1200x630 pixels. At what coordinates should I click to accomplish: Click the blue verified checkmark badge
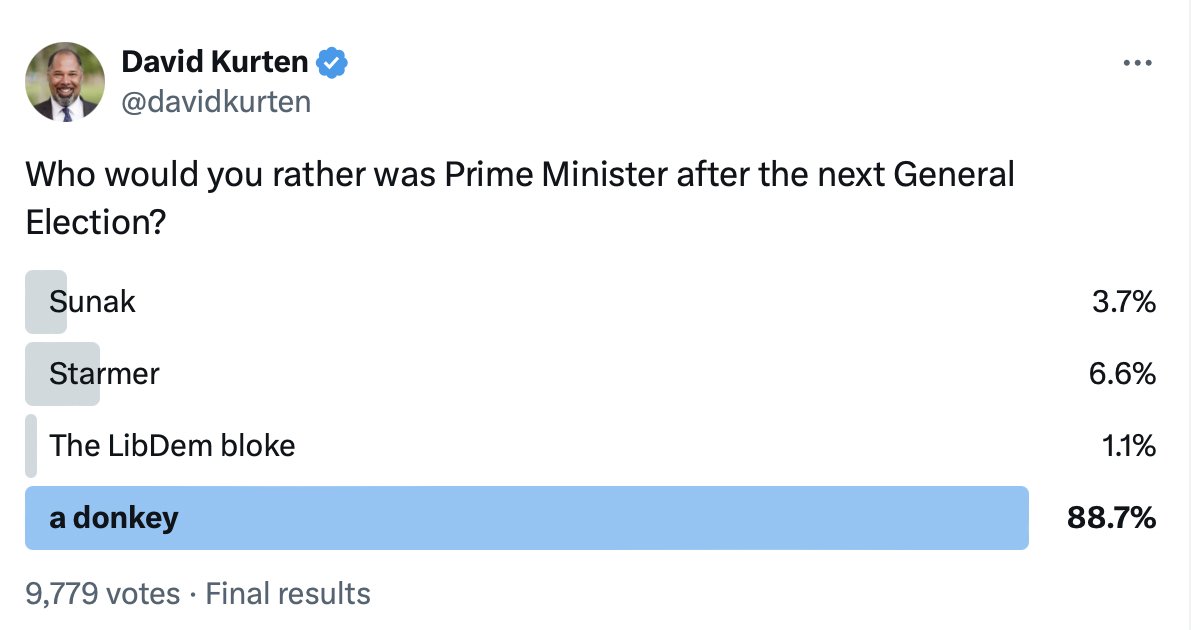[332, 63]
